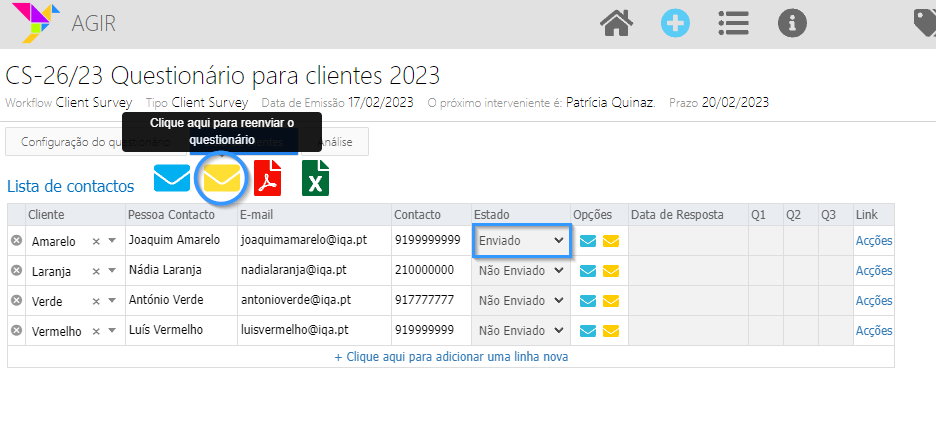
Task: Click the Cliente column header
Action: pyautogui.click(x=75, y=215)
